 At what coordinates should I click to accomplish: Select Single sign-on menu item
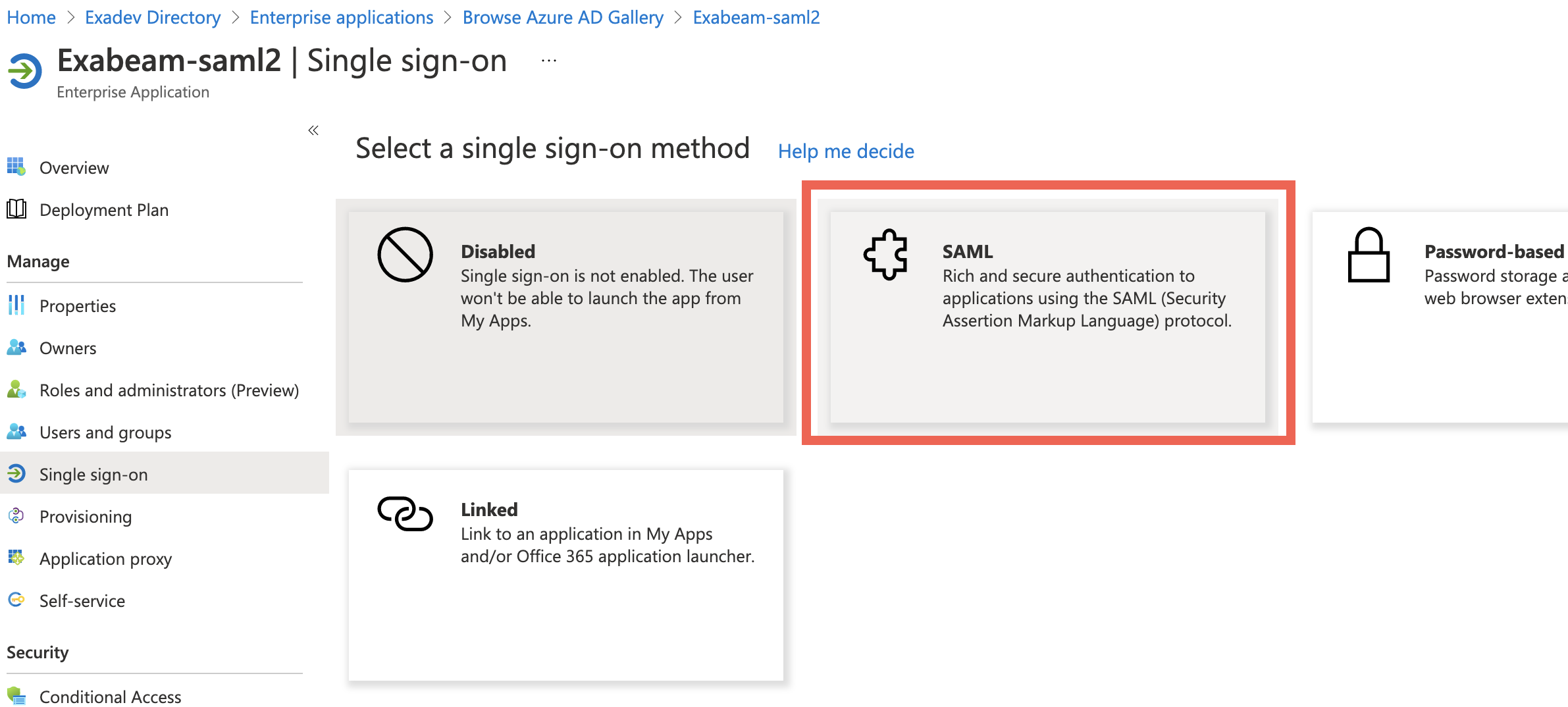coord(165,473)
